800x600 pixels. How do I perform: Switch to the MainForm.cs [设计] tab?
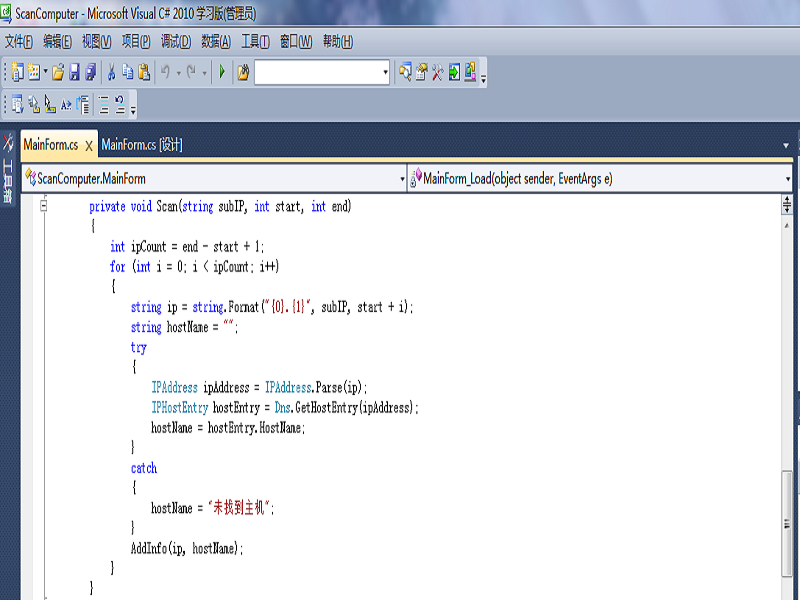coord(142,145)
